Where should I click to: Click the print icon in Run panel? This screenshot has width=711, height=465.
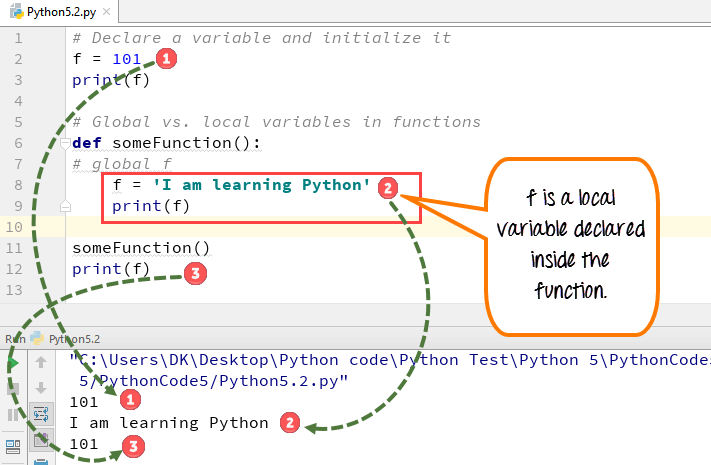(41, 460)
